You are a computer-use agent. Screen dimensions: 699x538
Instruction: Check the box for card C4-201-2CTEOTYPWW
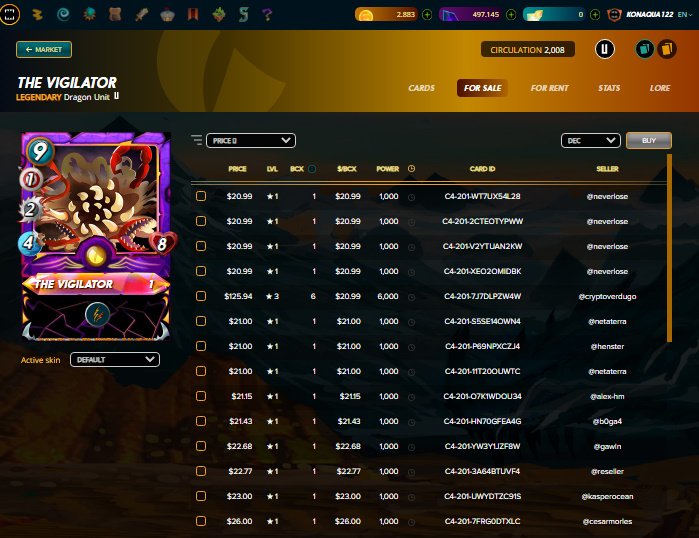pyautogui.click(x=201, y=221)
